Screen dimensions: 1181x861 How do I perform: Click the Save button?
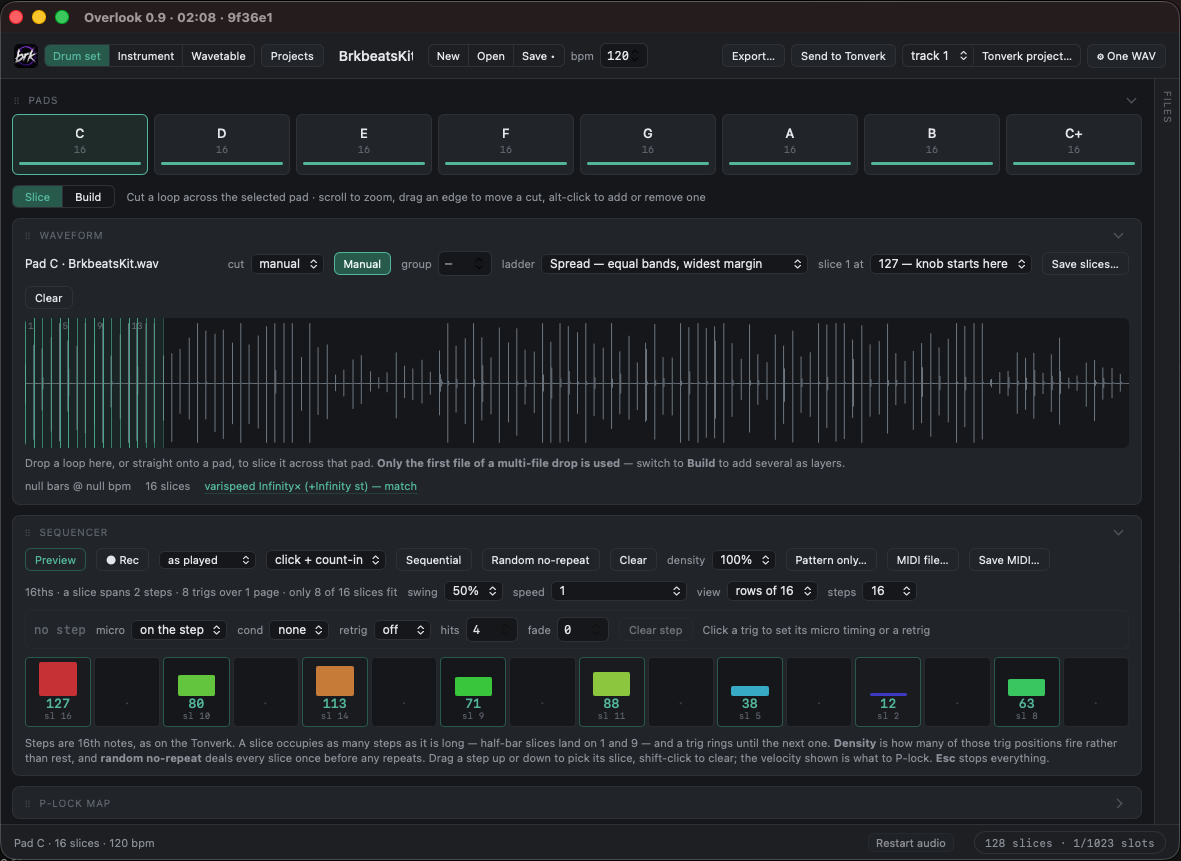(x=539, y=56)
